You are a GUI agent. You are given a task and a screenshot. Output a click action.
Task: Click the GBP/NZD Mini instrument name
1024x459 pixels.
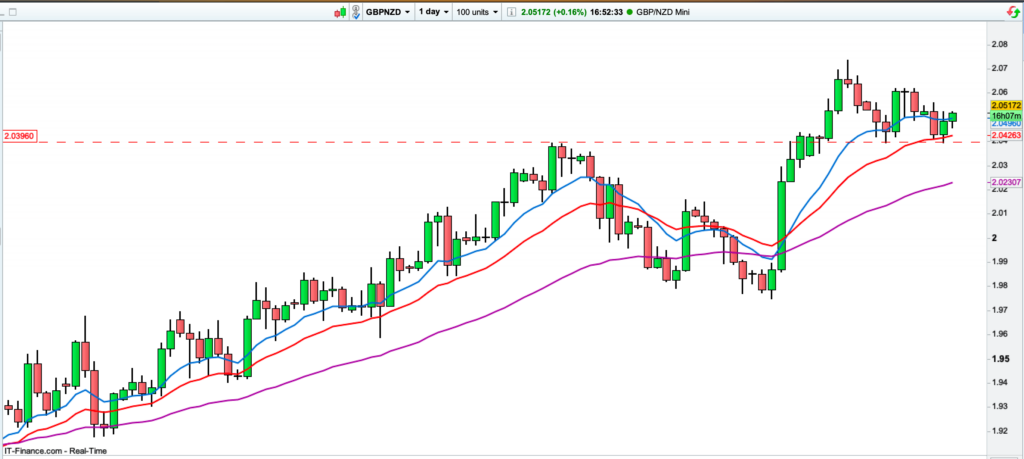click(x=663, y=12)
